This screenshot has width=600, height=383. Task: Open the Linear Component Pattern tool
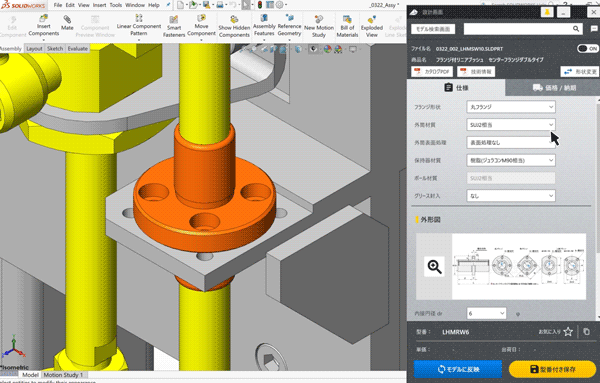click(x=139, y=26)
